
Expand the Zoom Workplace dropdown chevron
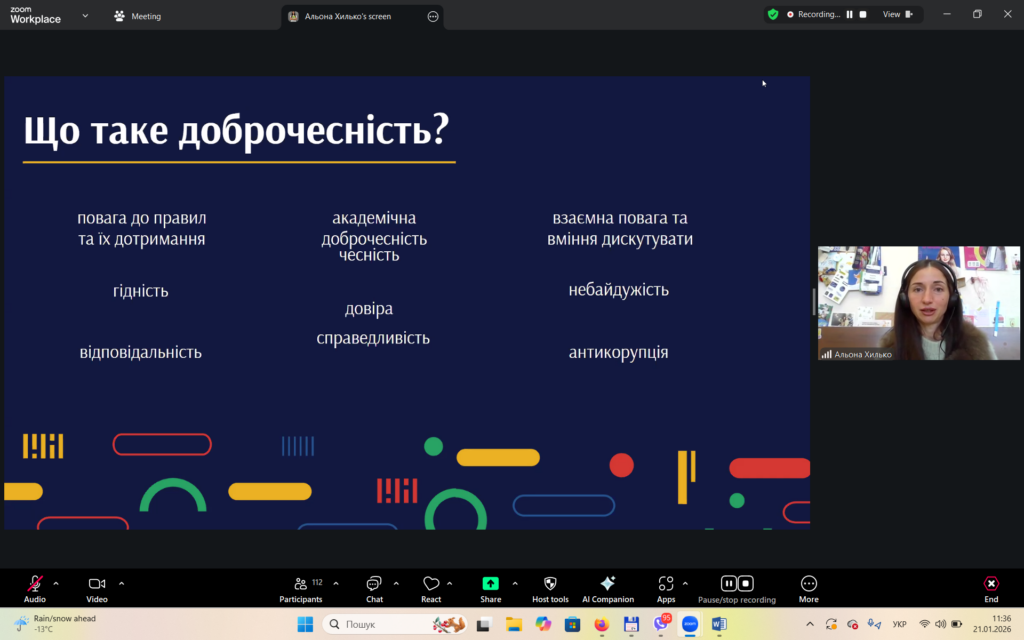(85, 16)
